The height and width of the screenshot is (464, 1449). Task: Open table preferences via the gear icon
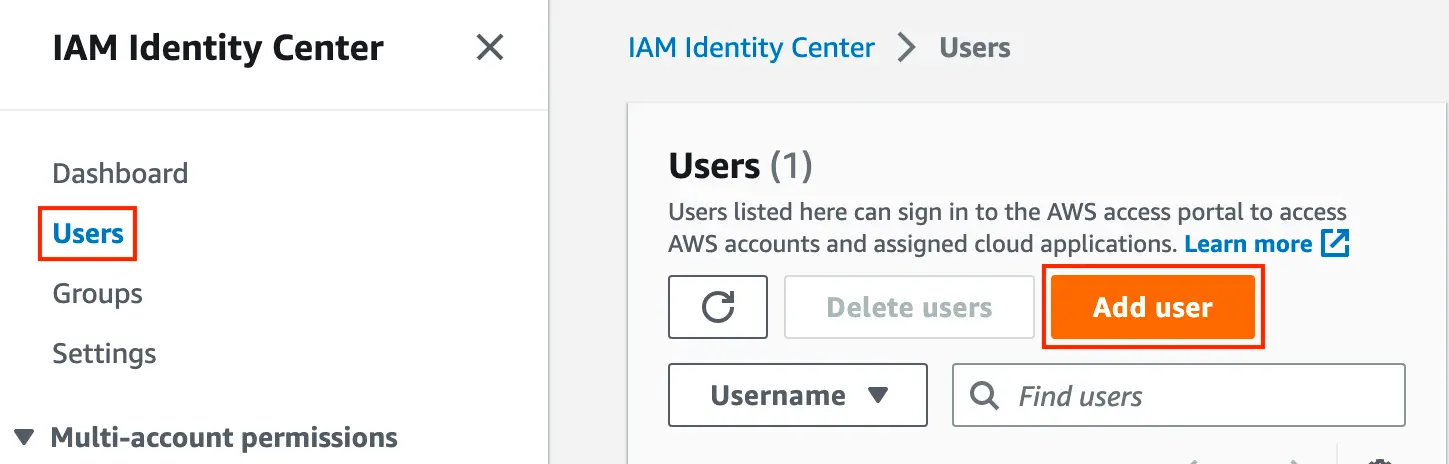tap(1380, 461)
